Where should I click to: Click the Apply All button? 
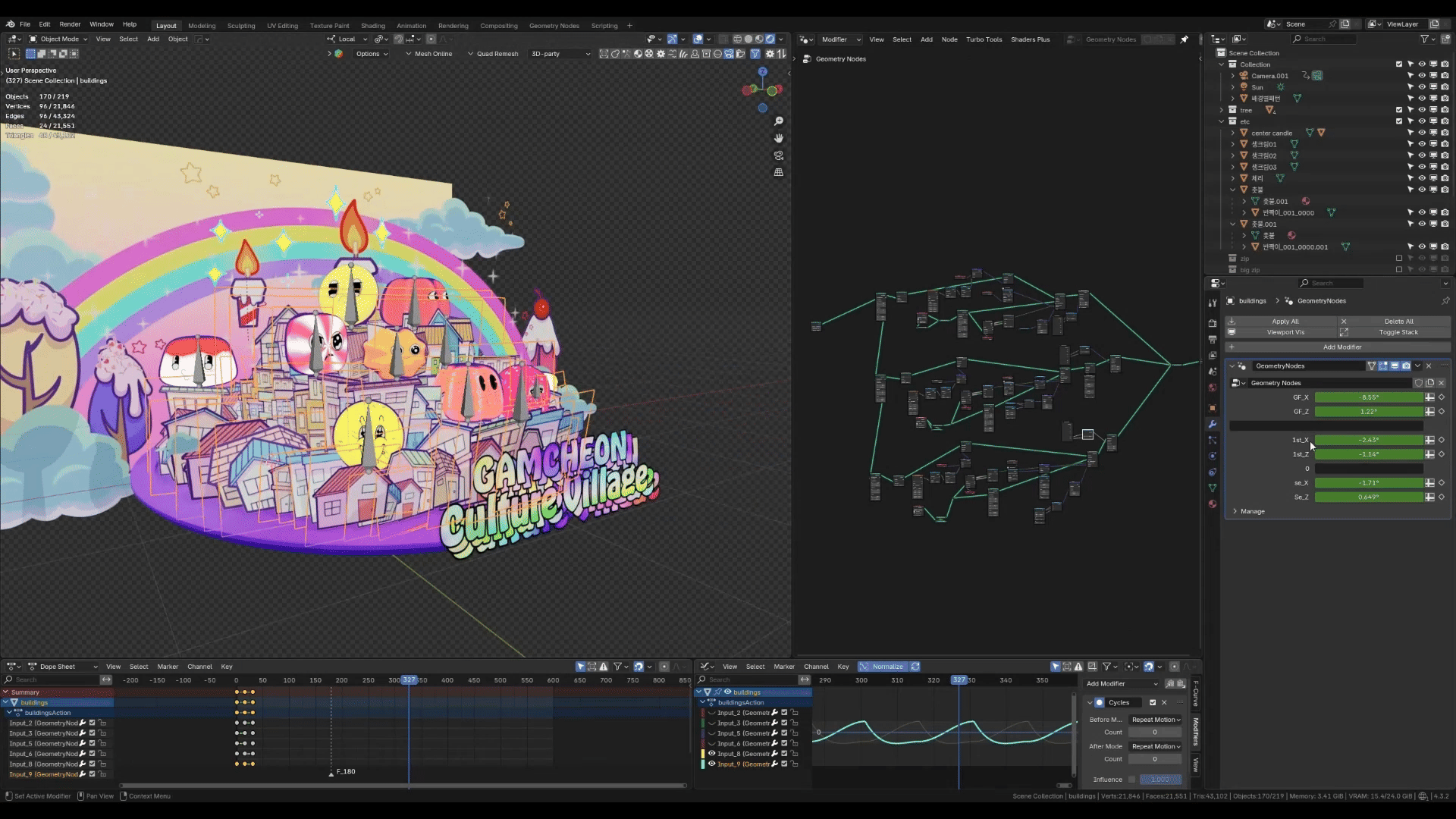click(1282, 322)
